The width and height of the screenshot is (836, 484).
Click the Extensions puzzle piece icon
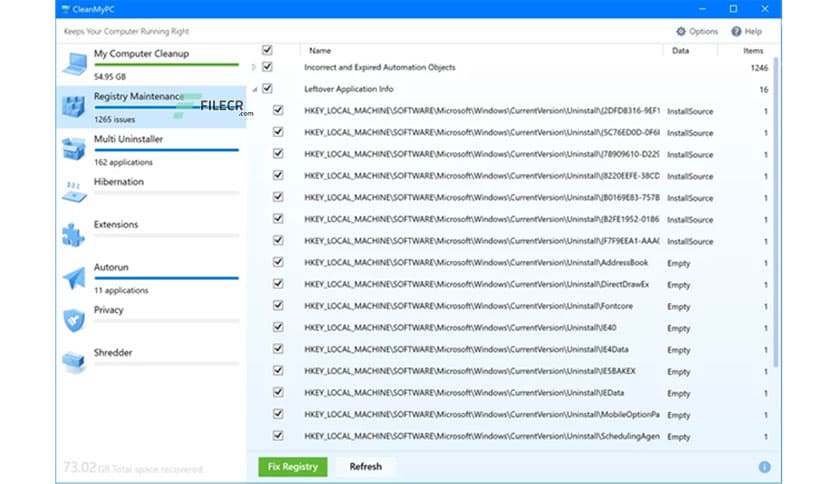(x=74, y=235)
